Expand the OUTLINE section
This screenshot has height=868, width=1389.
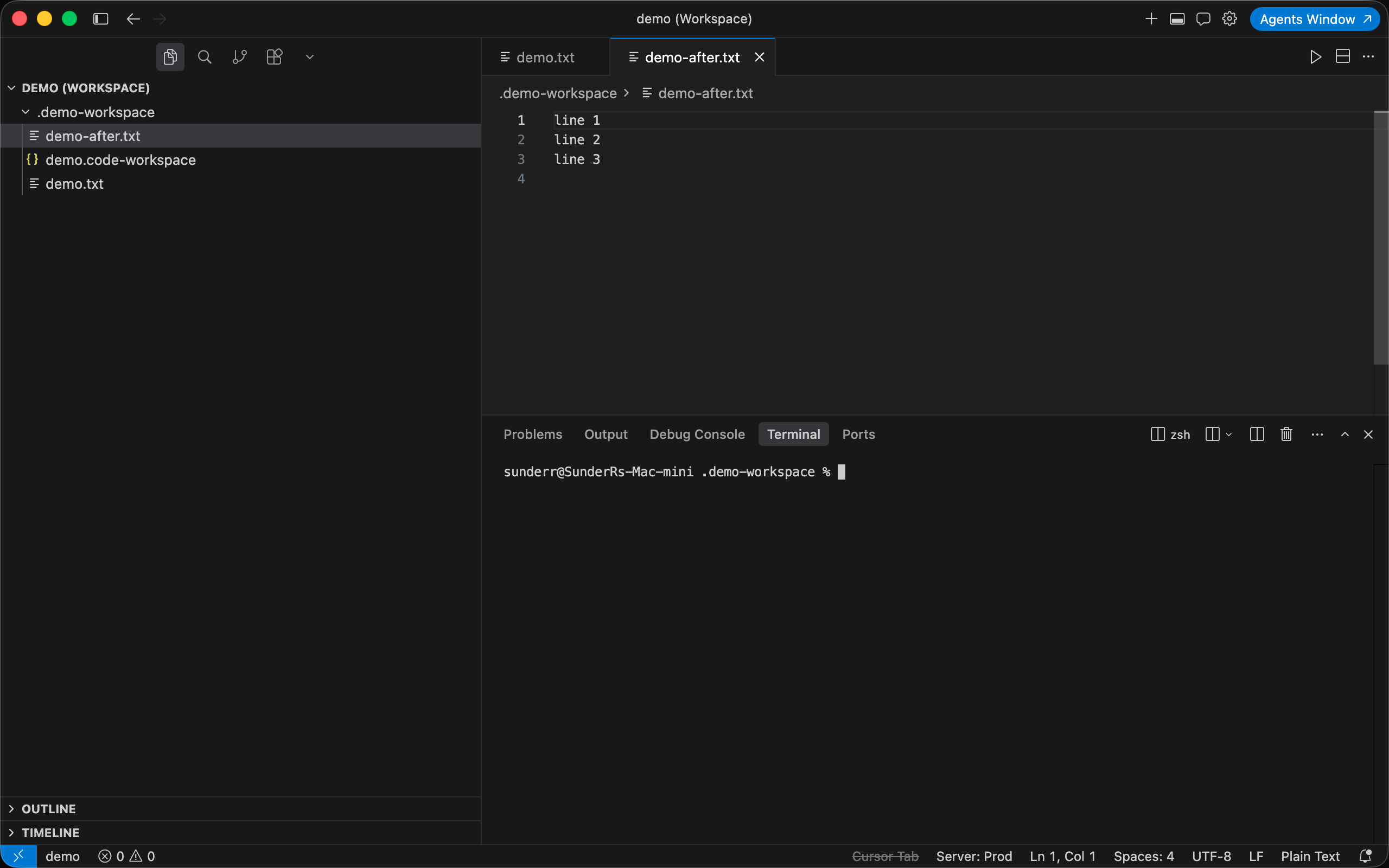click(240, 808)
